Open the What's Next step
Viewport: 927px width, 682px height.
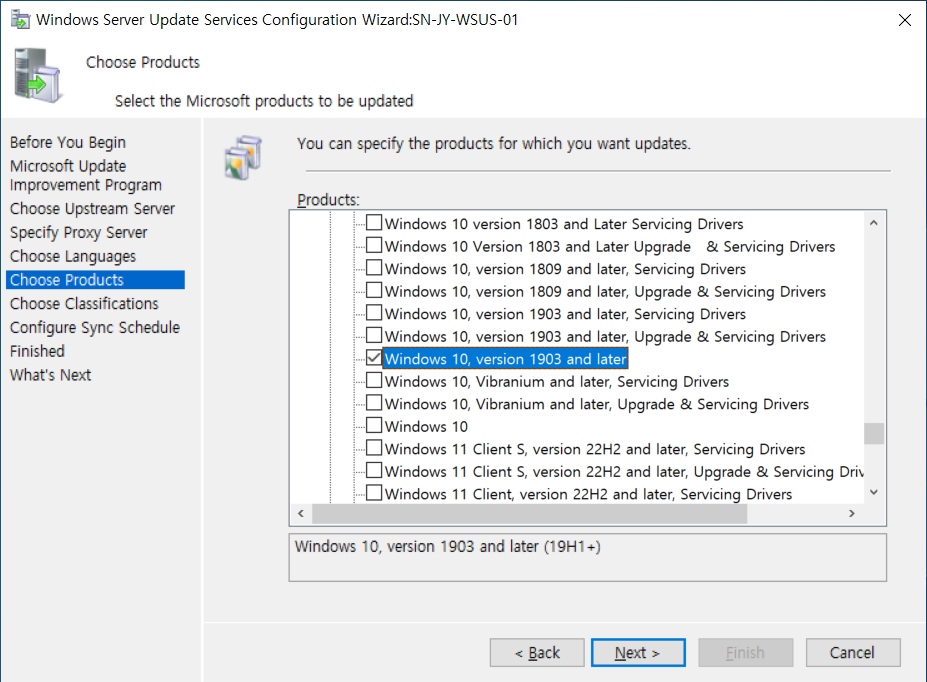[x=50, y=375]
